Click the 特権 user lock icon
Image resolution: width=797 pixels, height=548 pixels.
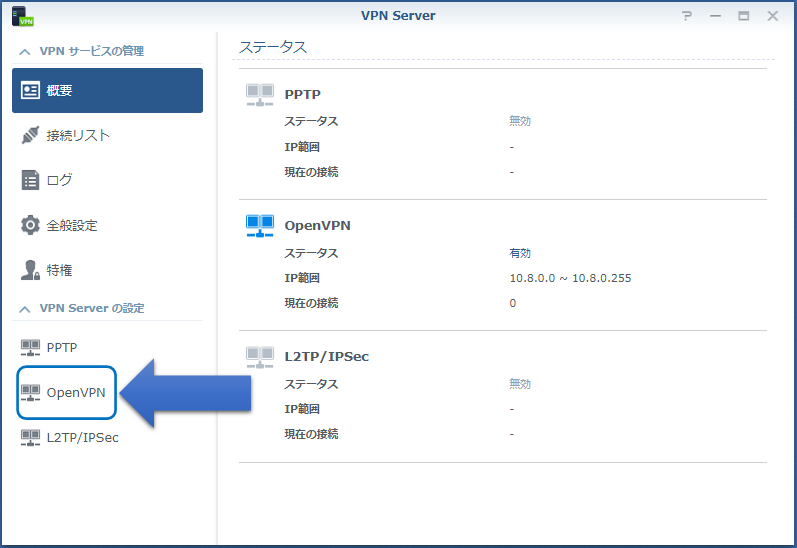pyautogui.click(x=30, y=270)
